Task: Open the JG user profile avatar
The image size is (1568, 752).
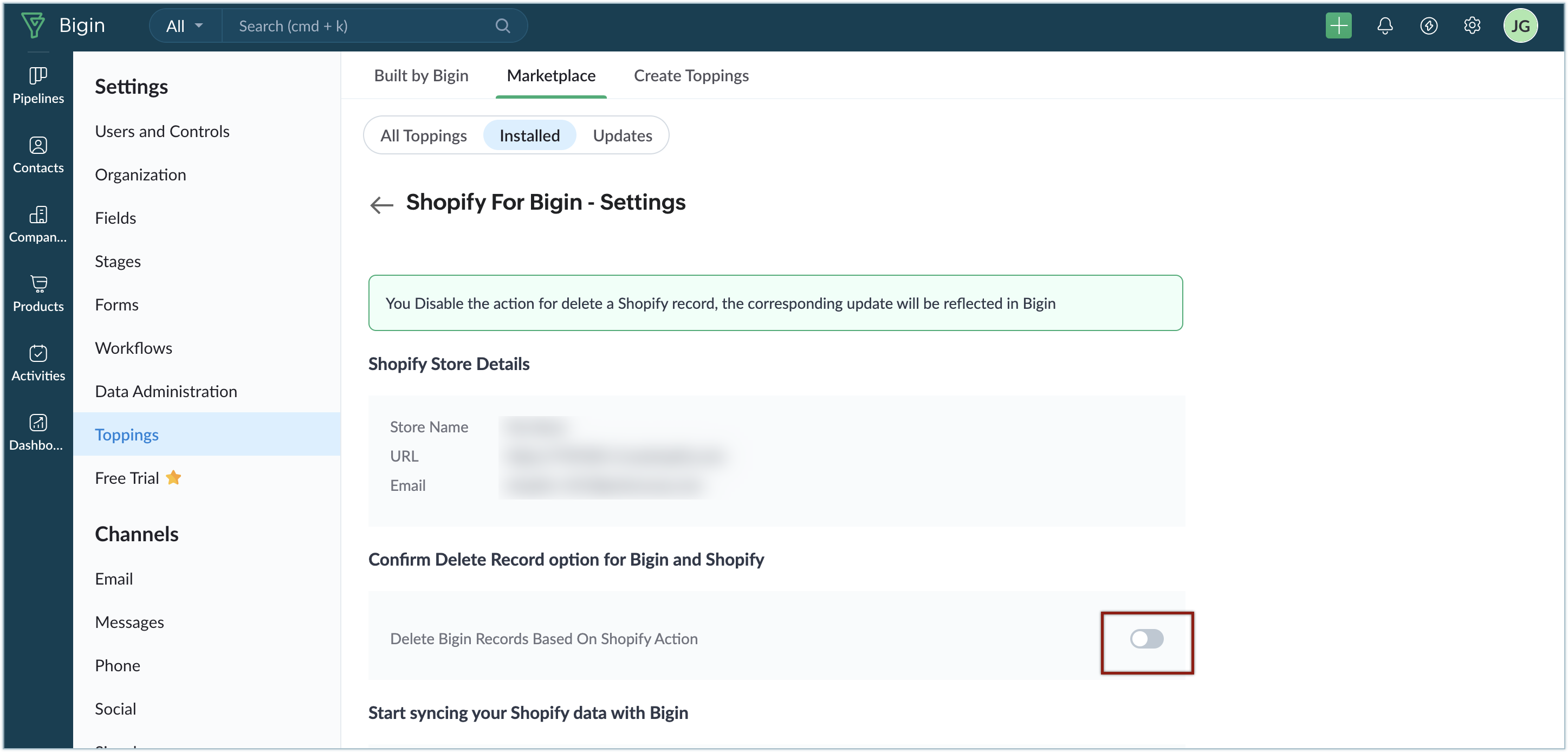Action: [1520, 25]
